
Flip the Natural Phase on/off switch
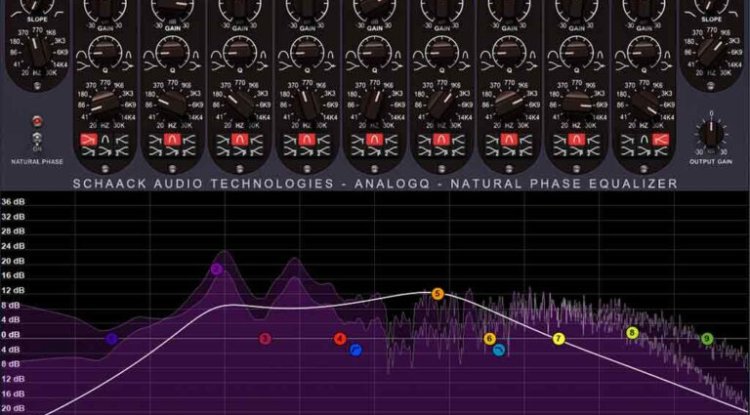coord(36,139)
